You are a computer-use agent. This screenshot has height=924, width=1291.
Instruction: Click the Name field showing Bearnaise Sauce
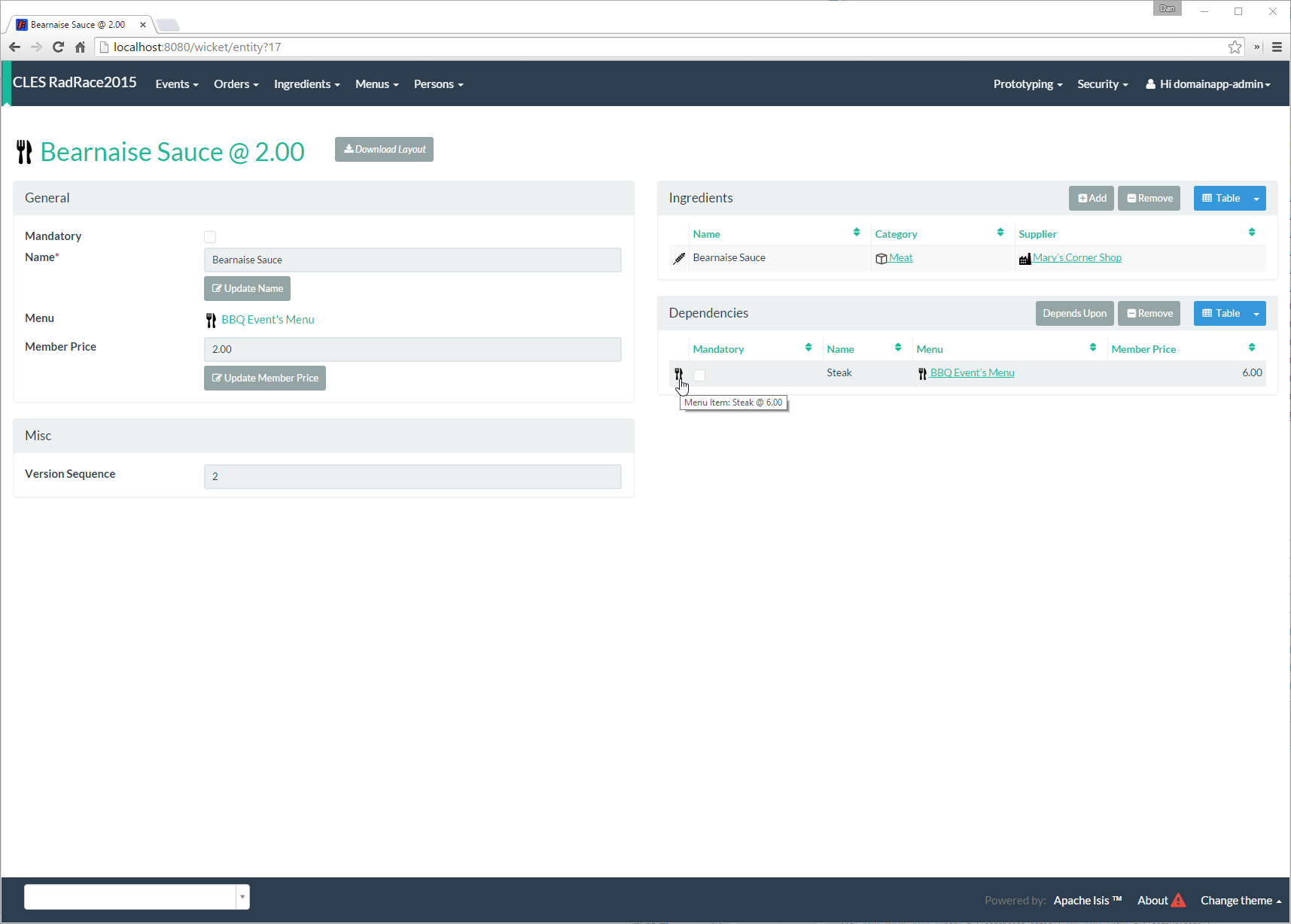(413, 260)
